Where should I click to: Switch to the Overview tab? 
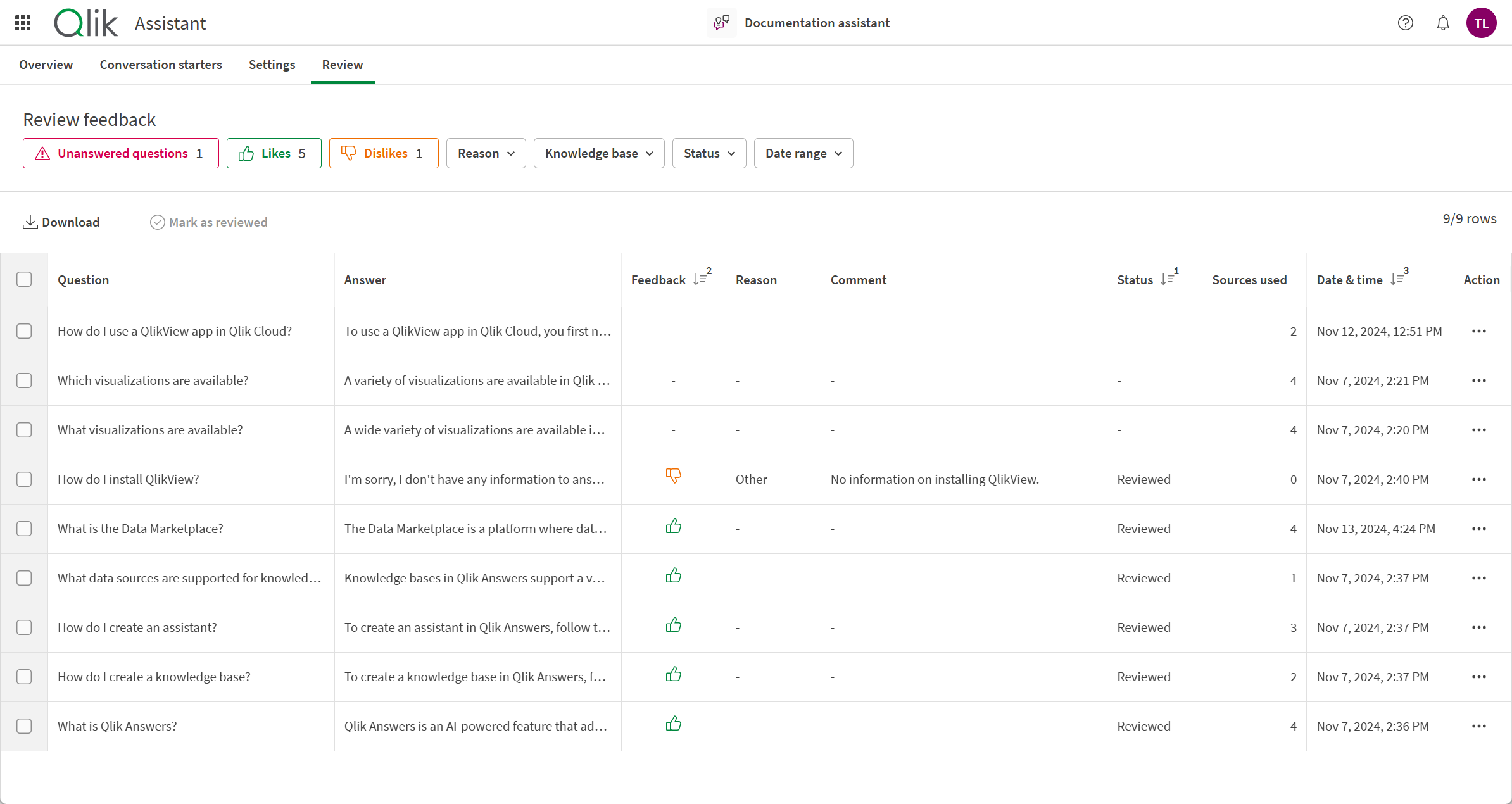[47, 64]
